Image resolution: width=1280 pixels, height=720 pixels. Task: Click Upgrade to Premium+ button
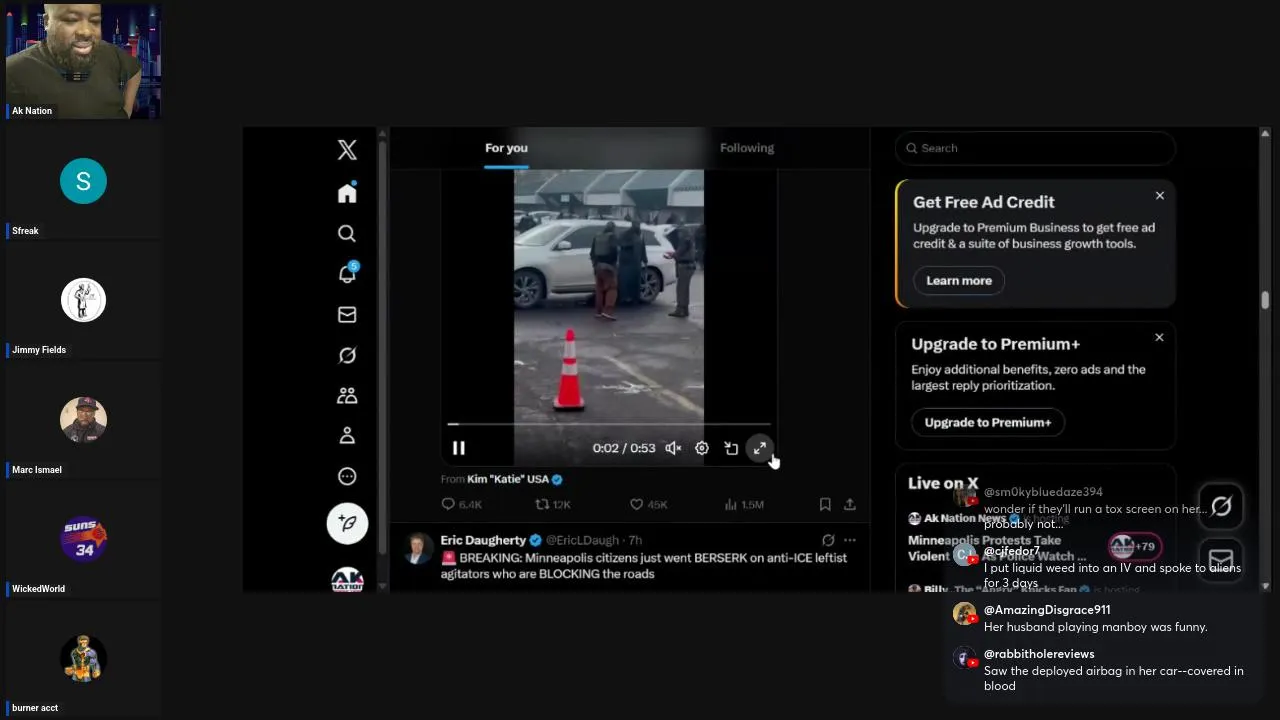[988, 422]
